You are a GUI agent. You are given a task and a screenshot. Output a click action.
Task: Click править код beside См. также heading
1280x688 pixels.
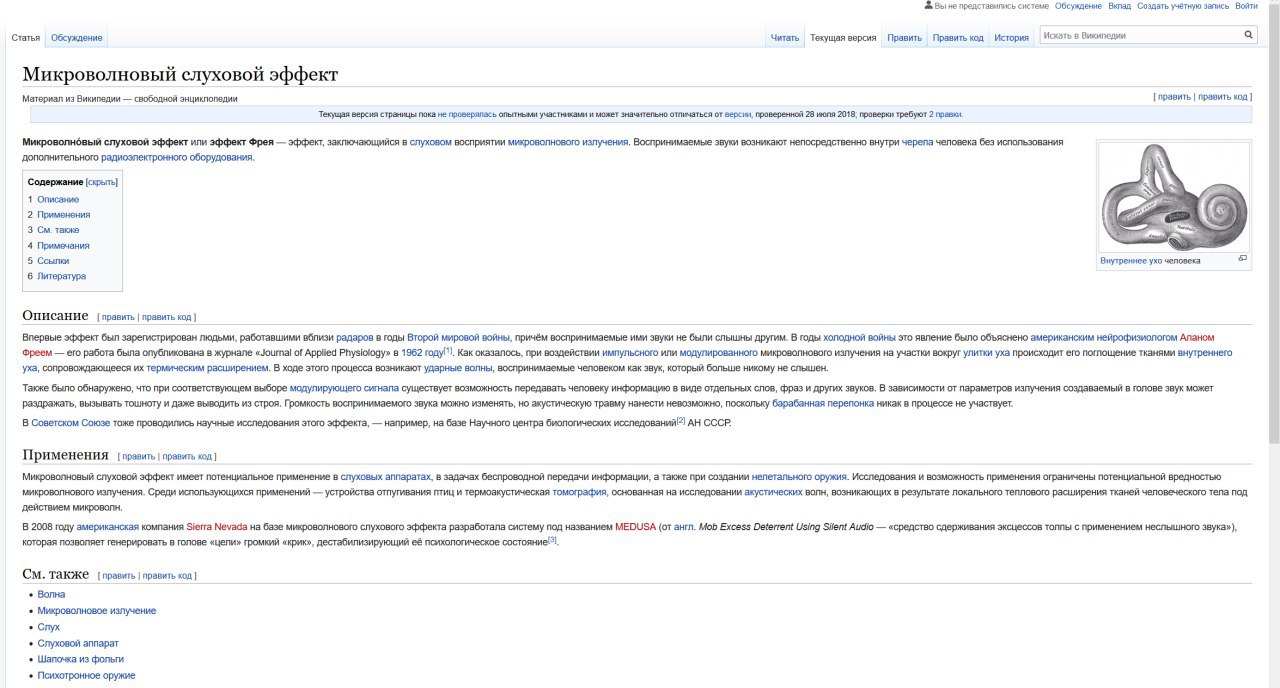pos(167,576)
